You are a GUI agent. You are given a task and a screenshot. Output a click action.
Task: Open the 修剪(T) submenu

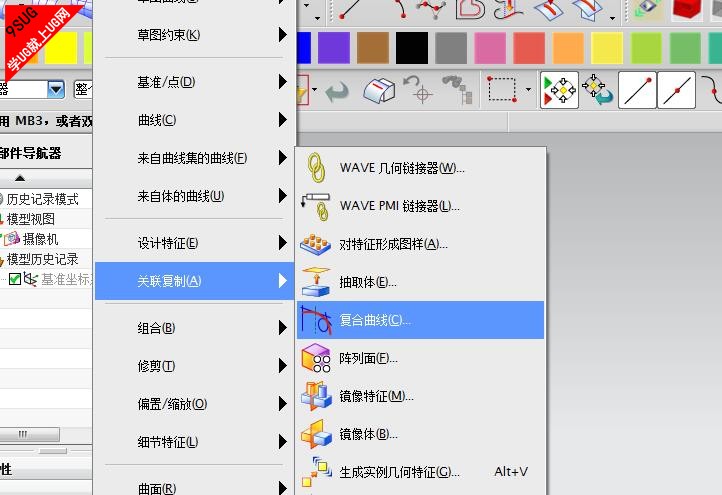point(194,366)
